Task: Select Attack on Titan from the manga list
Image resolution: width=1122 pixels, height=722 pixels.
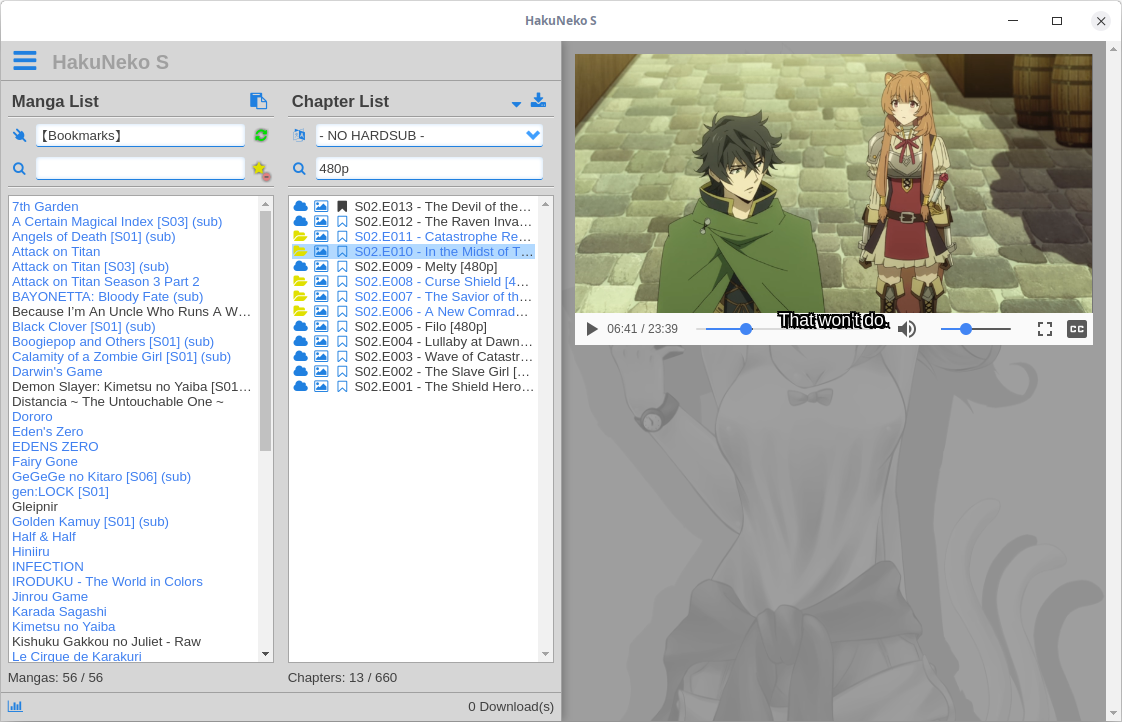Action: 56,251
